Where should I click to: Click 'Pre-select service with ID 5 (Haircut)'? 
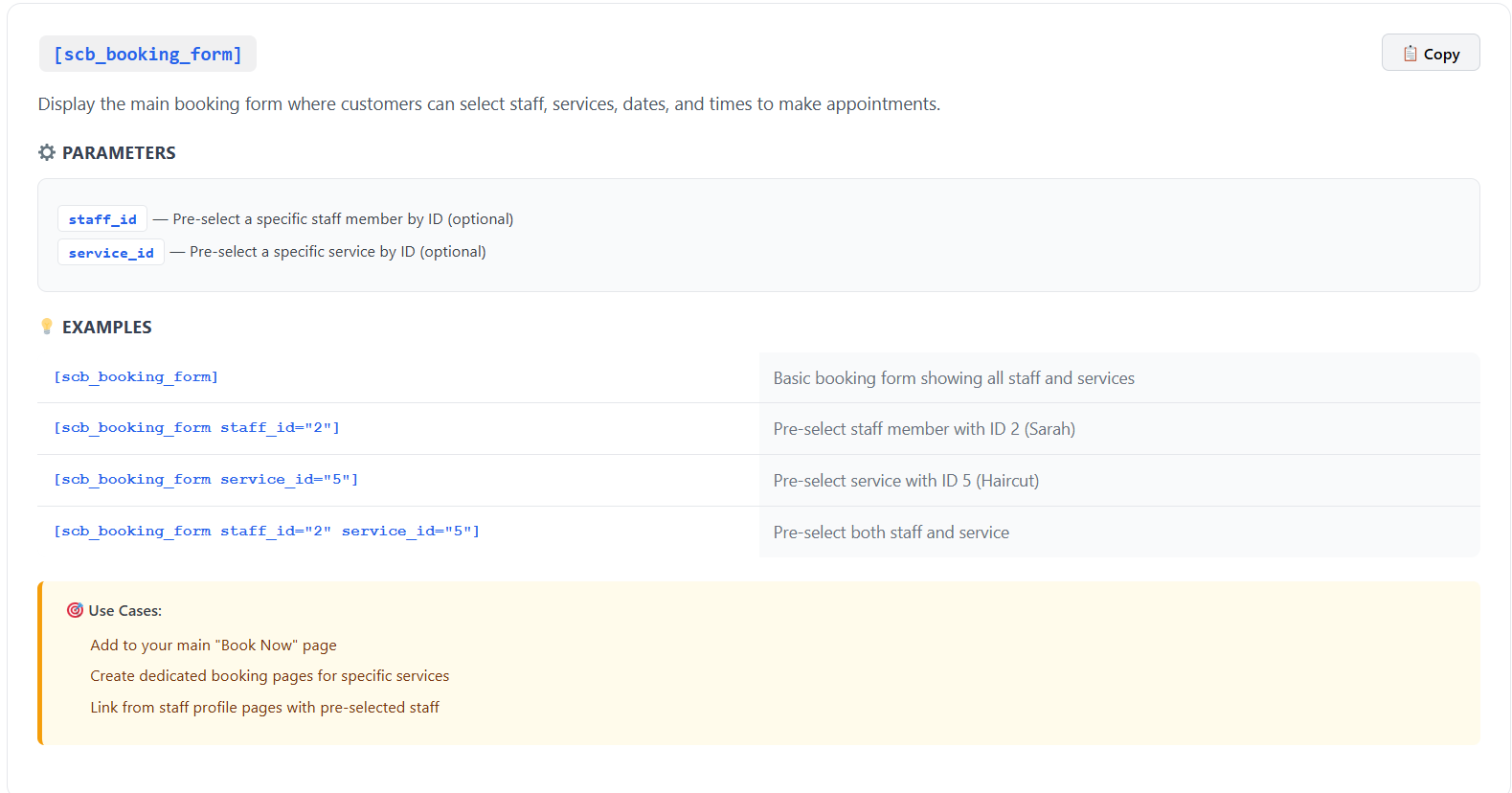coord(906,481)
